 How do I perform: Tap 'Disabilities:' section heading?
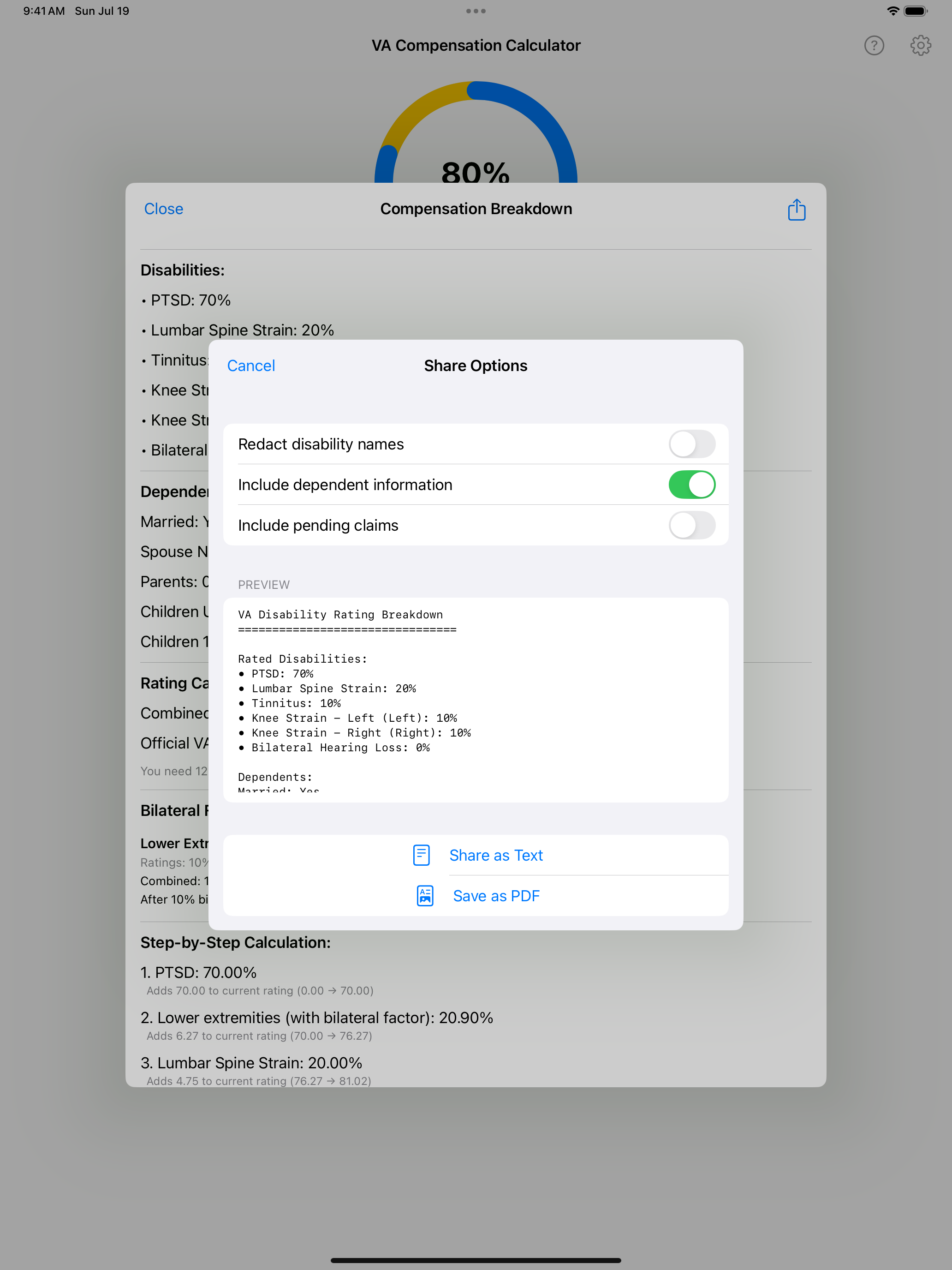pyautogui.click(x=183, y=270)
